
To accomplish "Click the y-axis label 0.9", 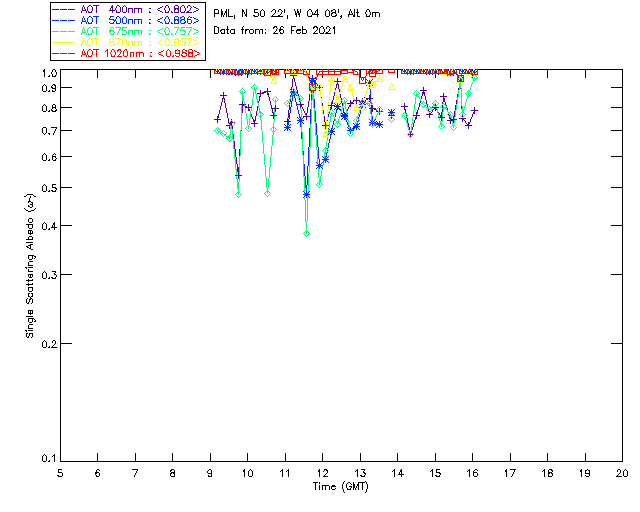I will [49, 88].
